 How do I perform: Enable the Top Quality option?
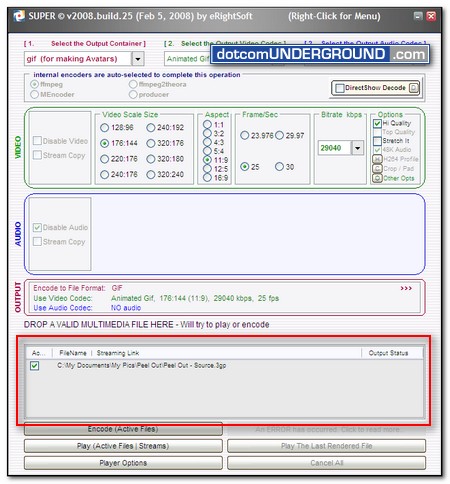[377, 132]
